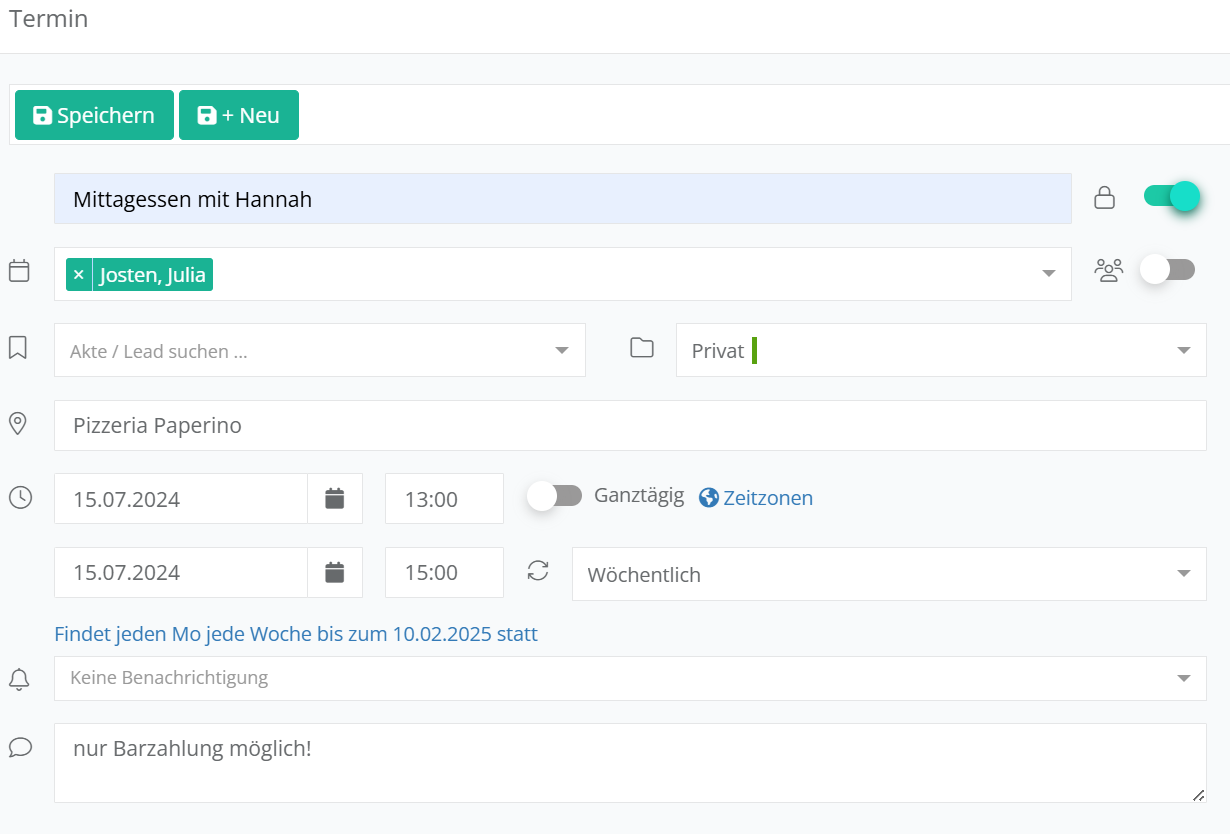Click the location pin icon
Image resolution: width=1230 pixels, height=834 pixels.
click(x=18, y=424)
